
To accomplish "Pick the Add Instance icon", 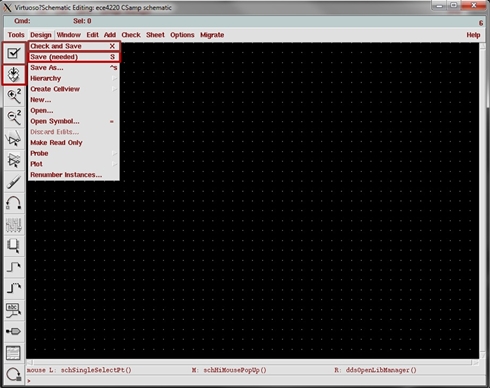I will pos(14,246).
